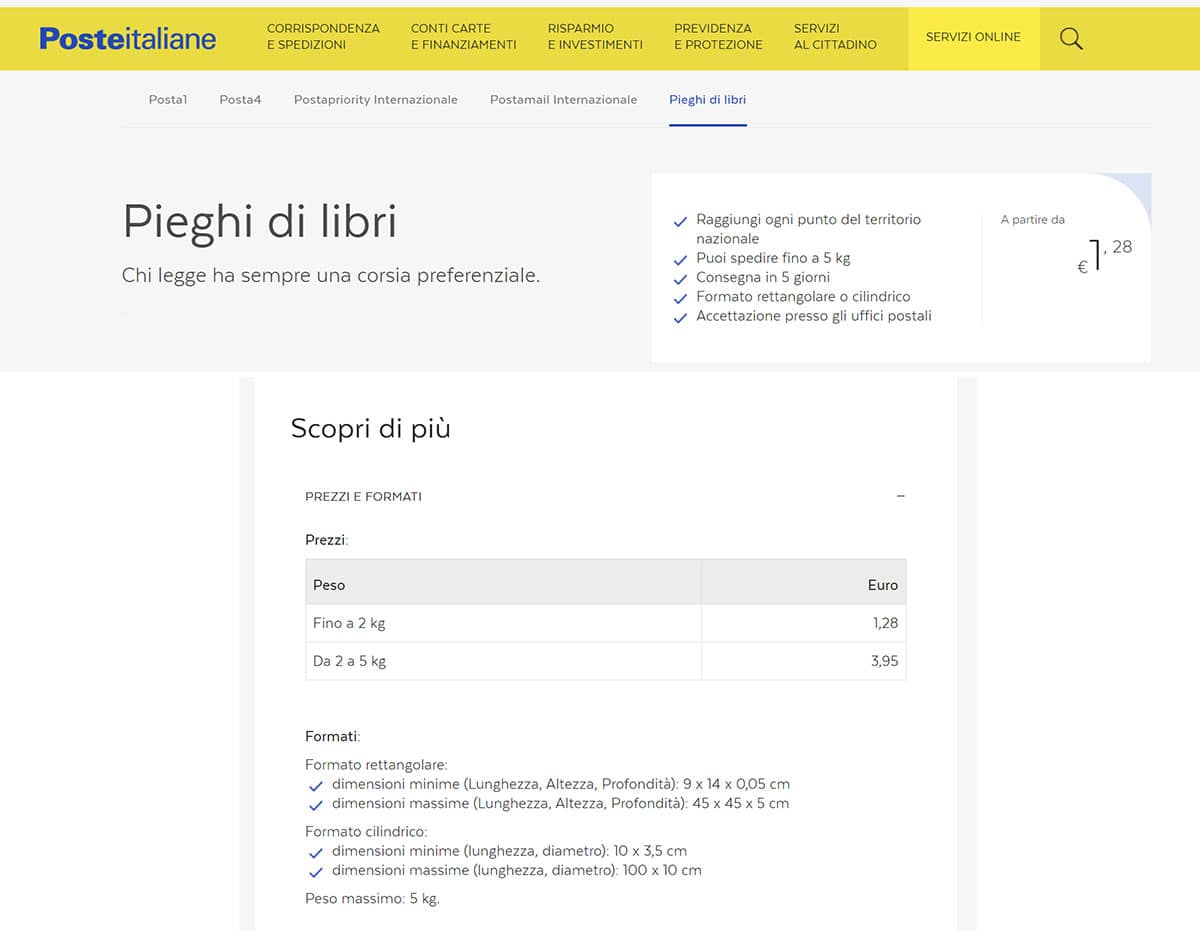This screenshot has height=931, width=1200.
Task: Select the Poste Italiane logo
Action: click(x=127, y=38)
